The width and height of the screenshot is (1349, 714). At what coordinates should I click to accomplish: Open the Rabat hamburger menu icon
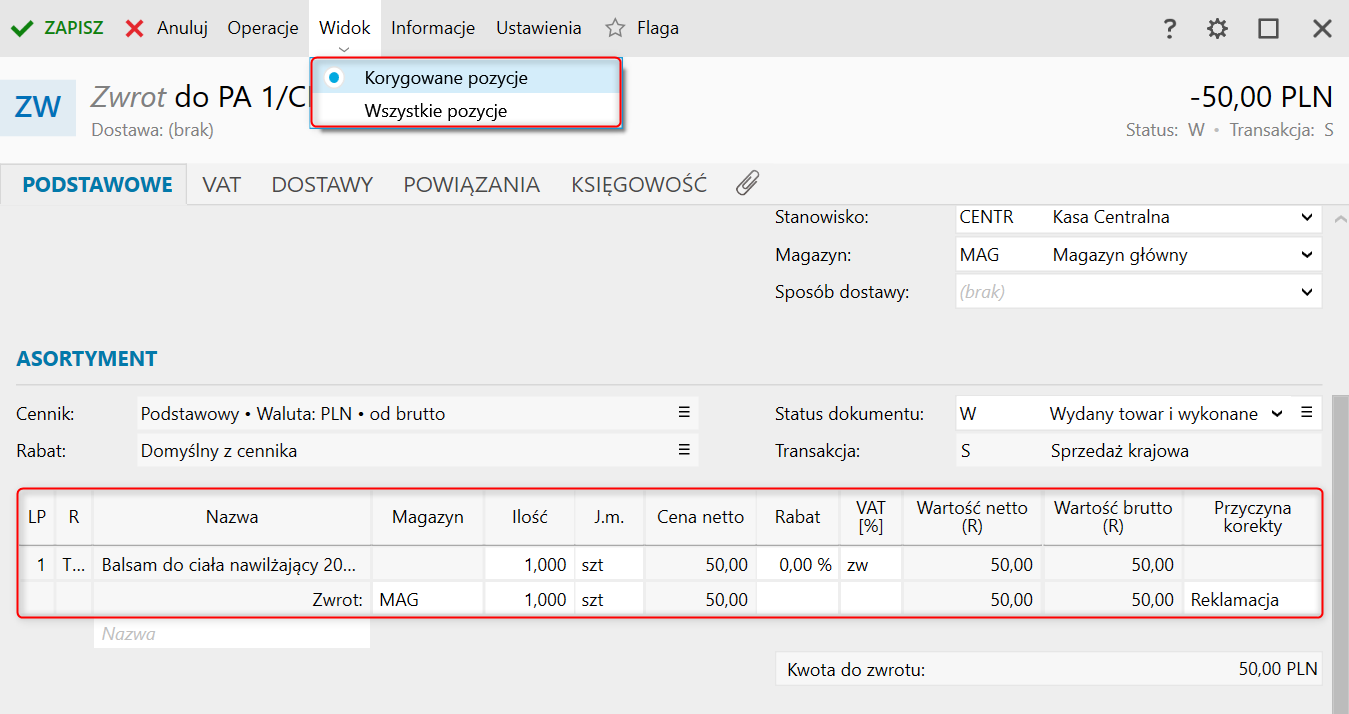(684, 450)
